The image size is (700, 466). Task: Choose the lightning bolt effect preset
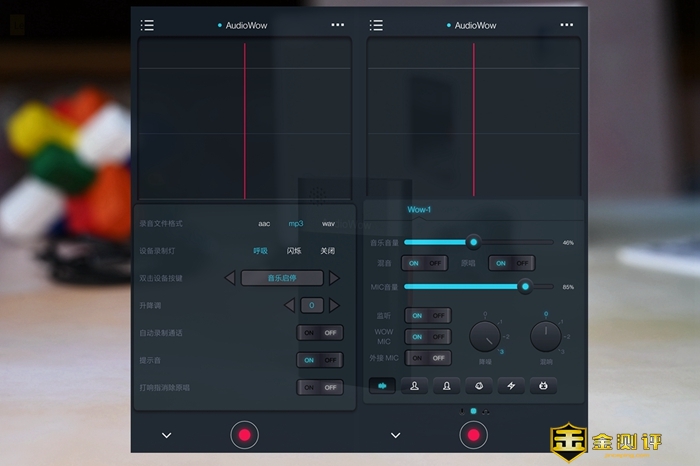pyautogui.click(x=511, y=385)
